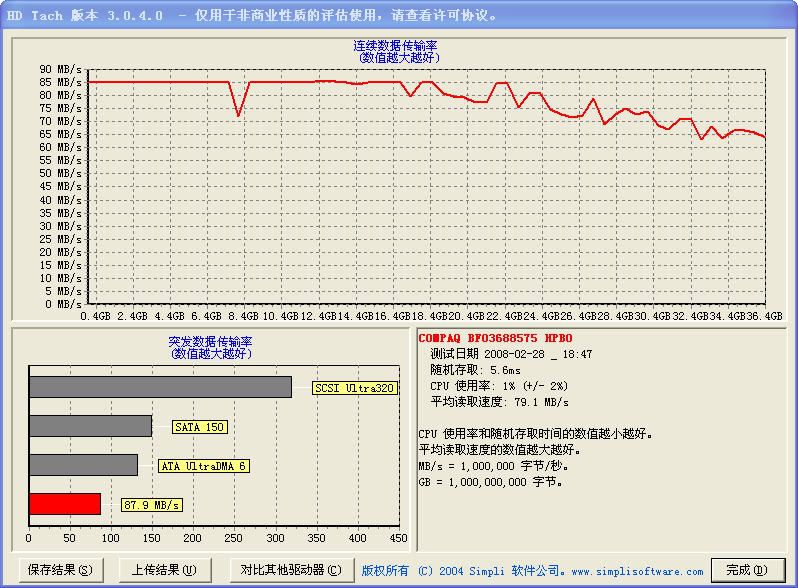Screen dimensions: 798x588
Task: Click the 保存结果(S) save results button
Action: (x=60, y=570)
